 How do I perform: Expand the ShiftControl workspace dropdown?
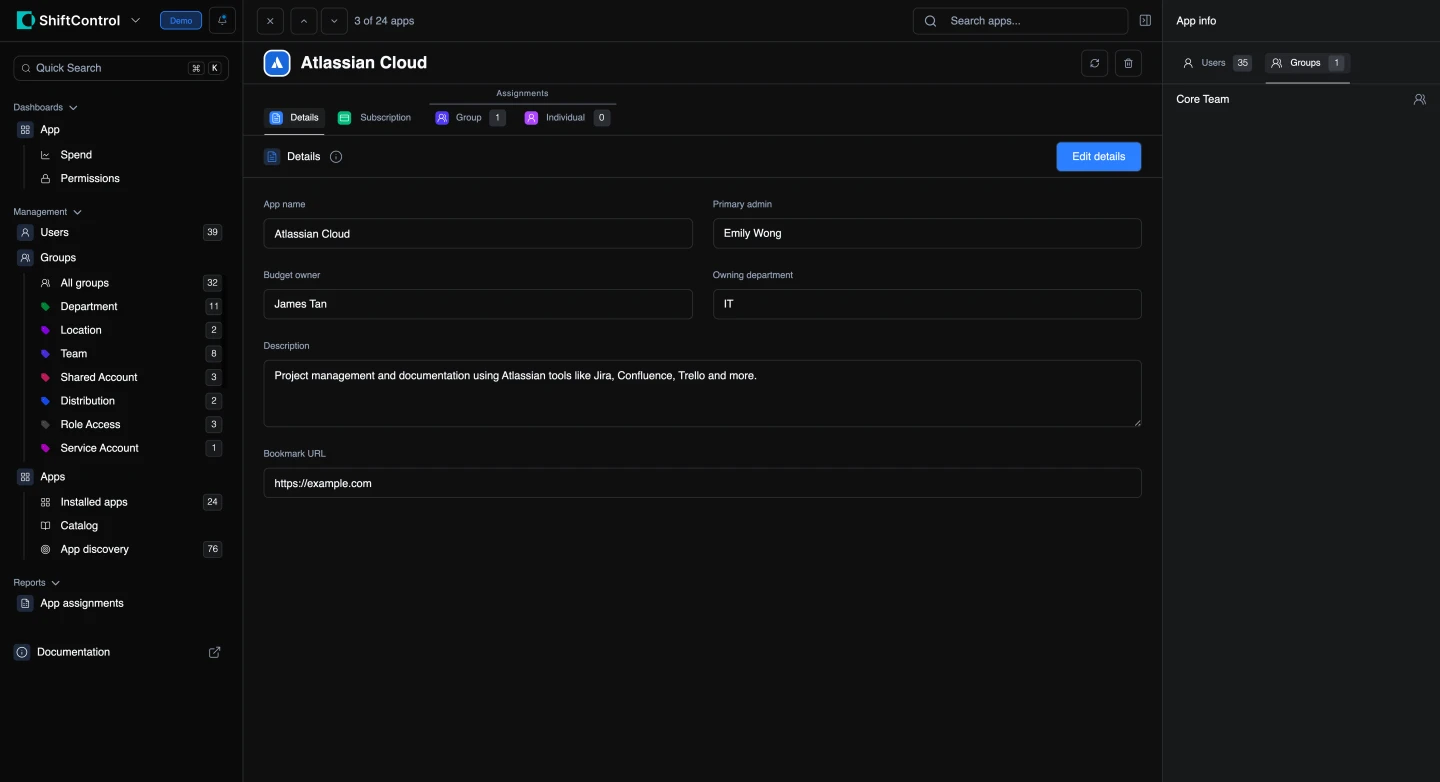click(136, 20)
